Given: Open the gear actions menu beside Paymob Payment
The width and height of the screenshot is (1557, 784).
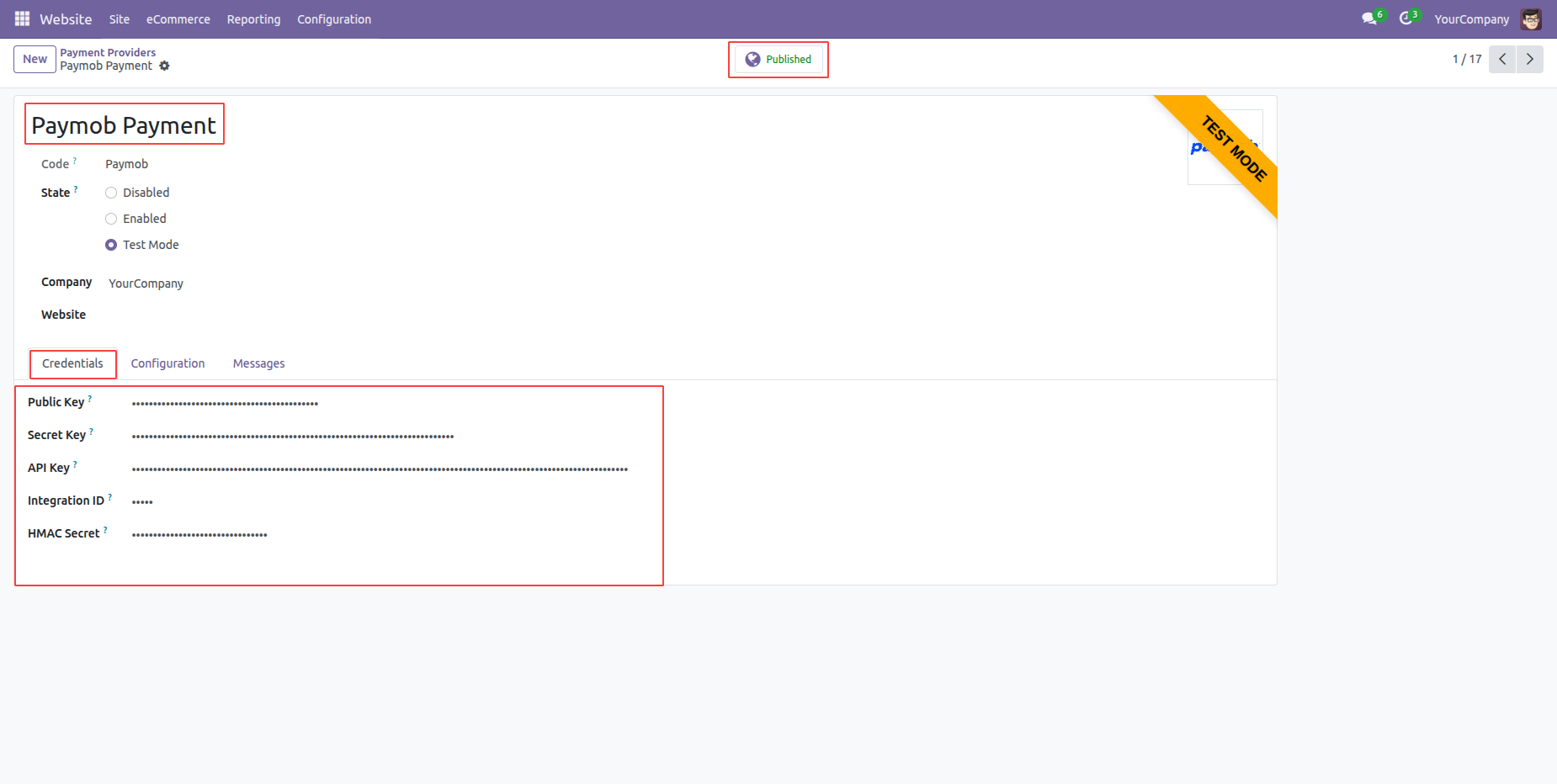Looking at the screenshot, I should click(x=164, y=66).
